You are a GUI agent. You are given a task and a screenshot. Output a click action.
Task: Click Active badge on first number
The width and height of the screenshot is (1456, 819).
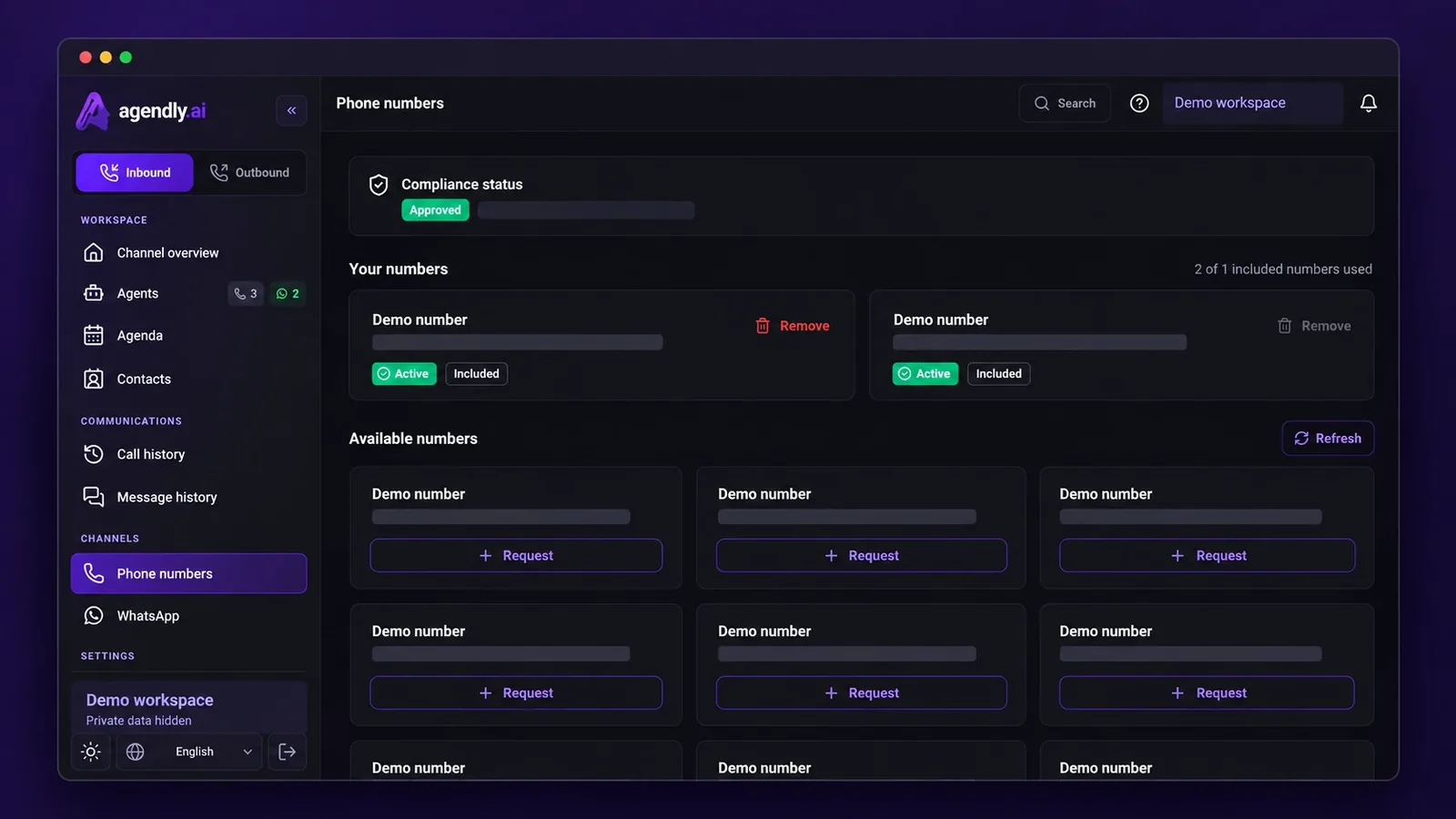[x=404, y=374]
